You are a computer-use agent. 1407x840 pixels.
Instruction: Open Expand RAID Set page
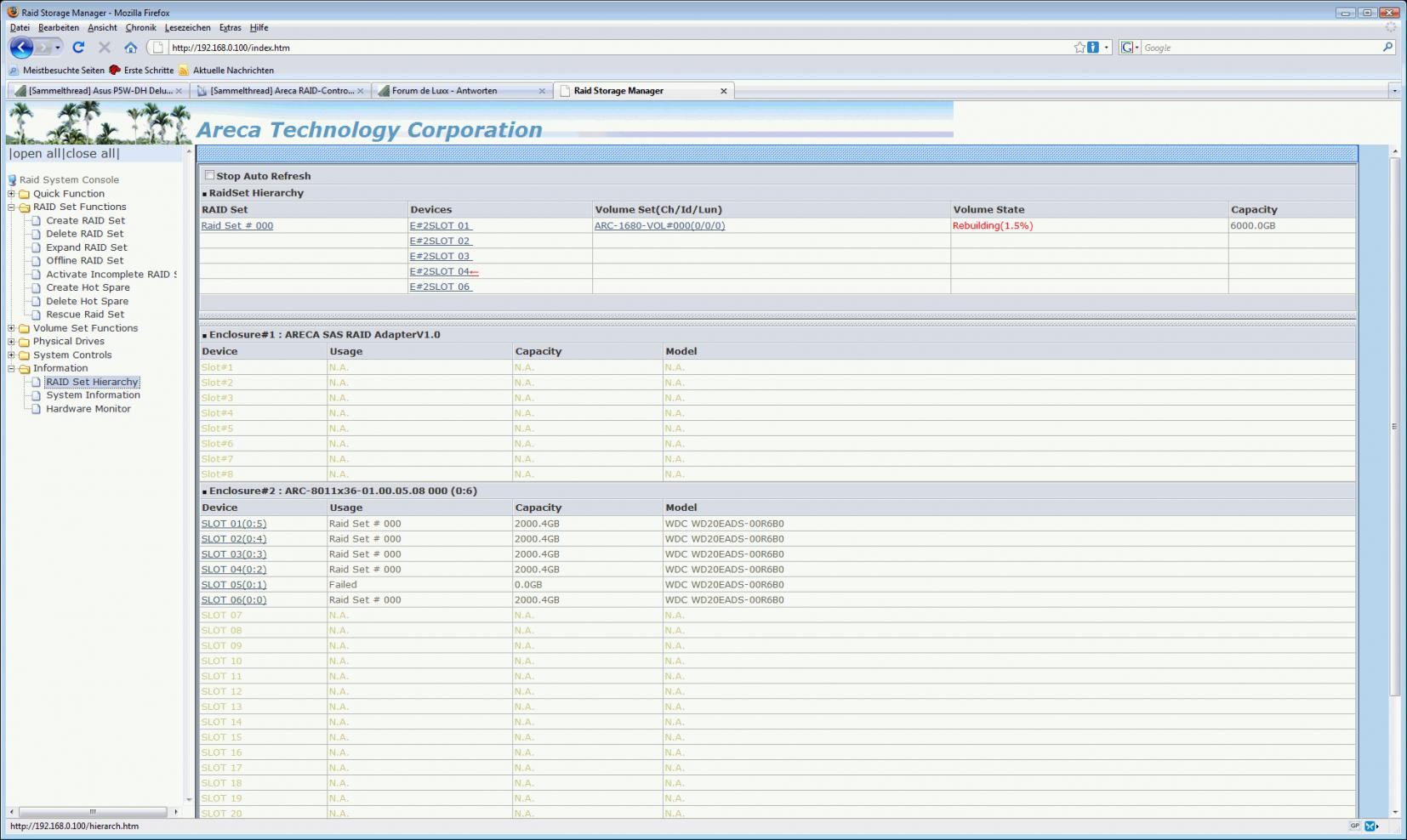pyautogui.click(x=87, y=247)
